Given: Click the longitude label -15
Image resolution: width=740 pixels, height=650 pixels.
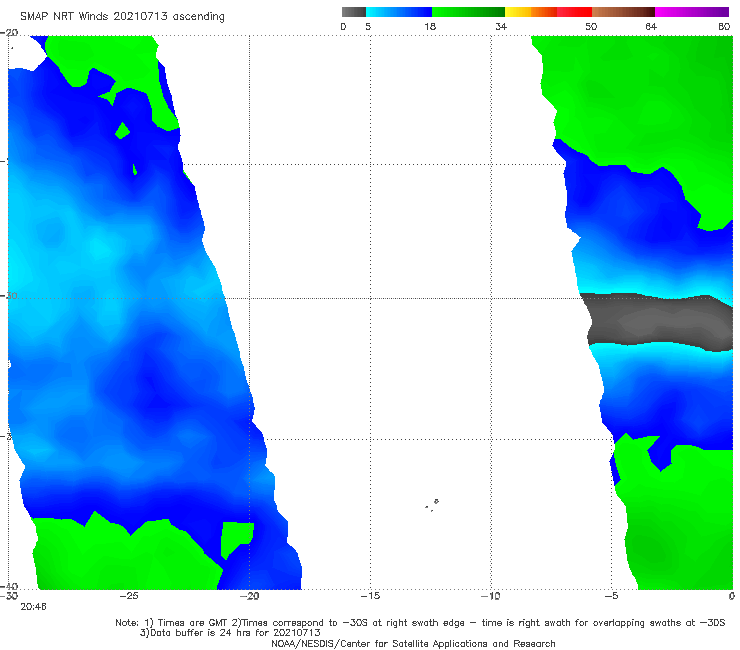Looking at the screenshot, I should pyautogui.click(x=370, y=596).
